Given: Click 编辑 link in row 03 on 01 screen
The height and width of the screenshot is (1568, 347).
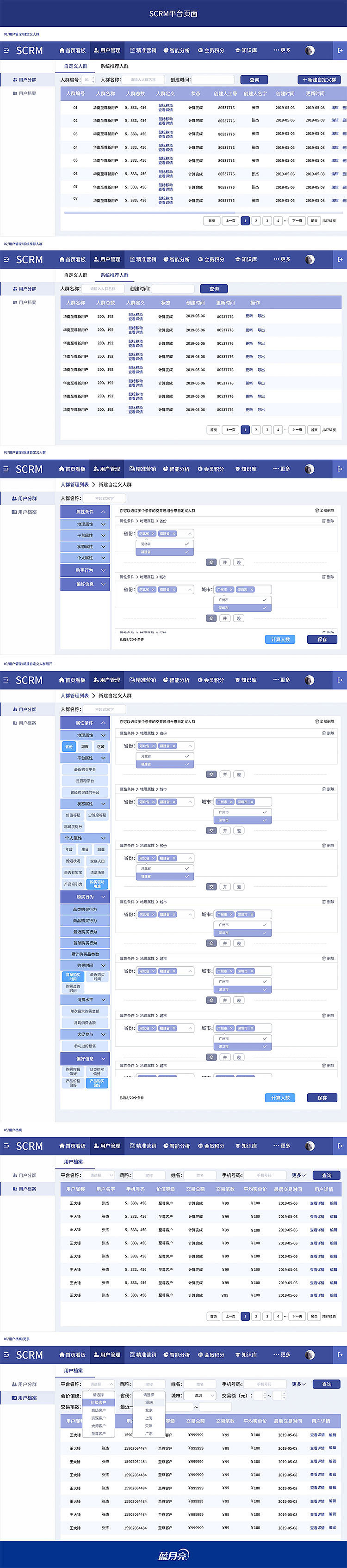Looking at the screenshot, I should tap(335, 134).
